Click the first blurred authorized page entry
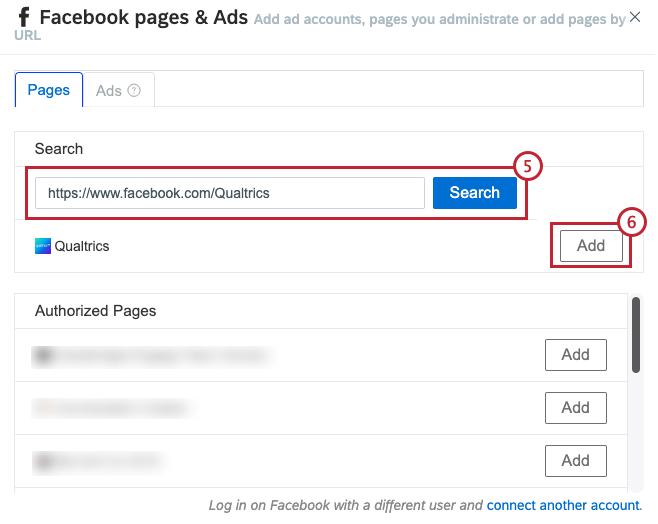 153,357
